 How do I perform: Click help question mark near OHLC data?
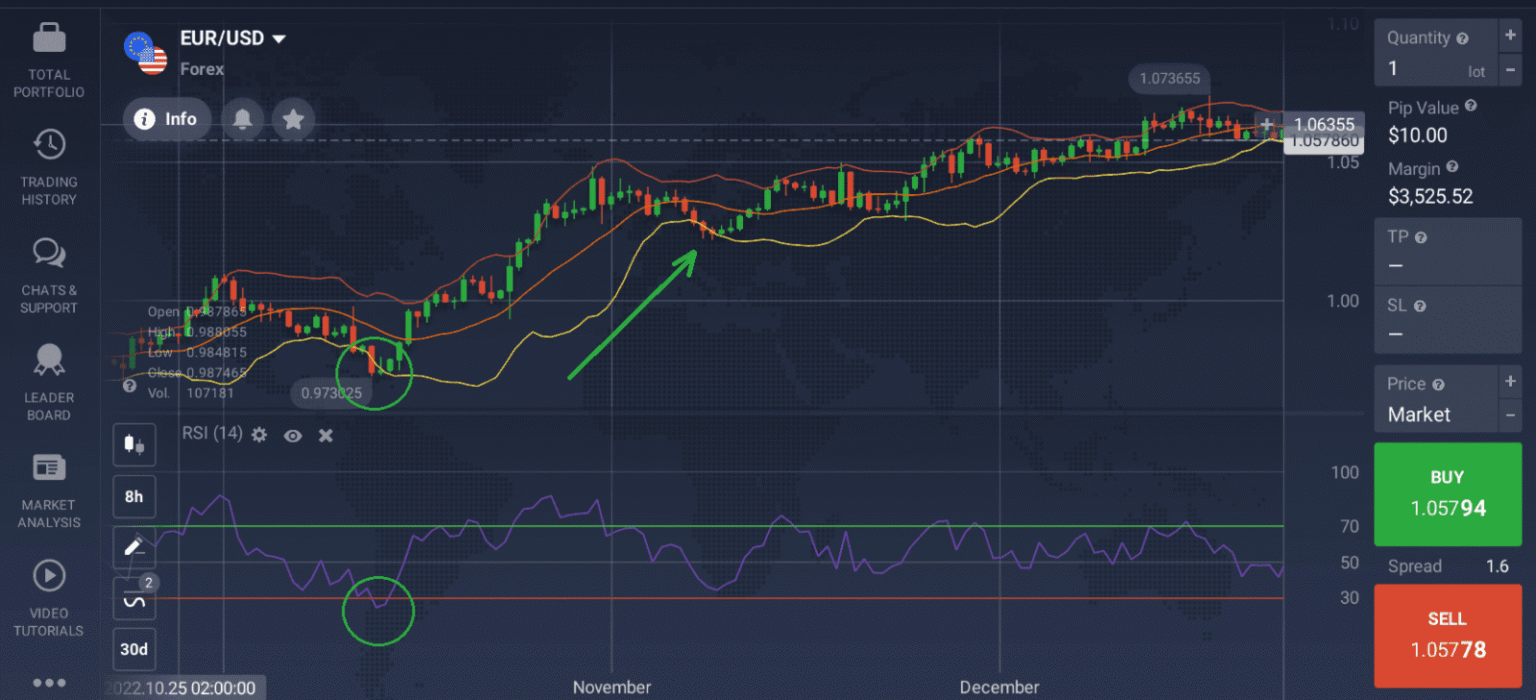(x=129, y=385)
